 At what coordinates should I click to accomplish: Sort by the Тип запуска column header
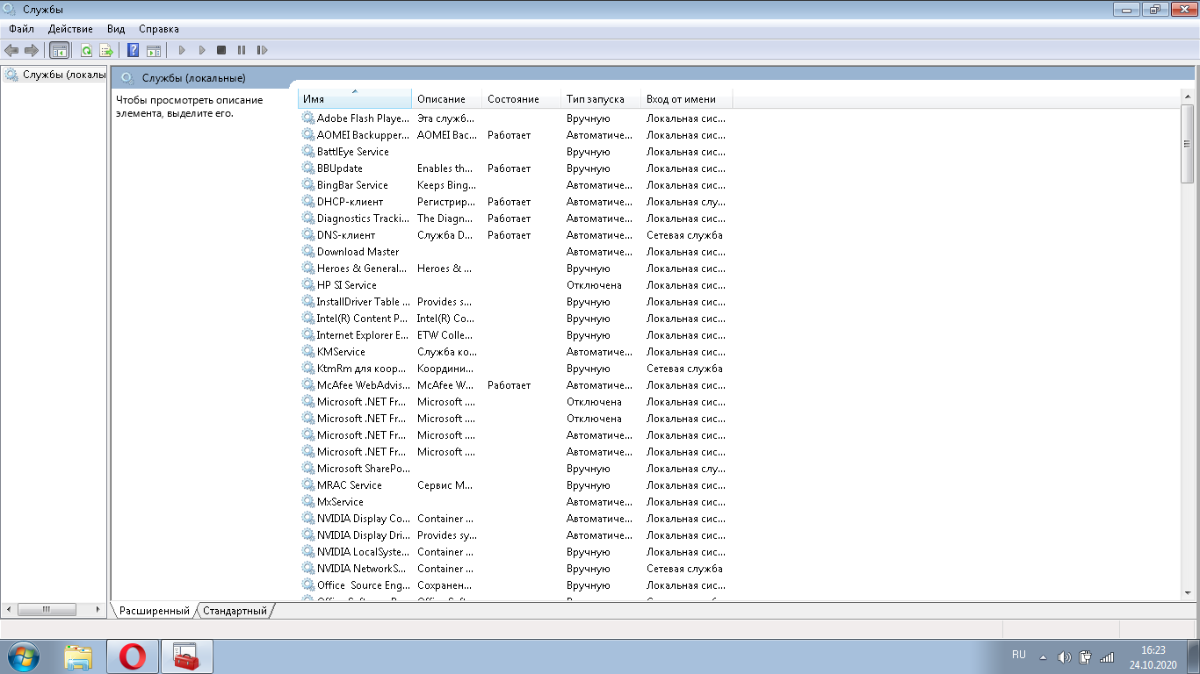pyautogui.click(x=595, y=99)
